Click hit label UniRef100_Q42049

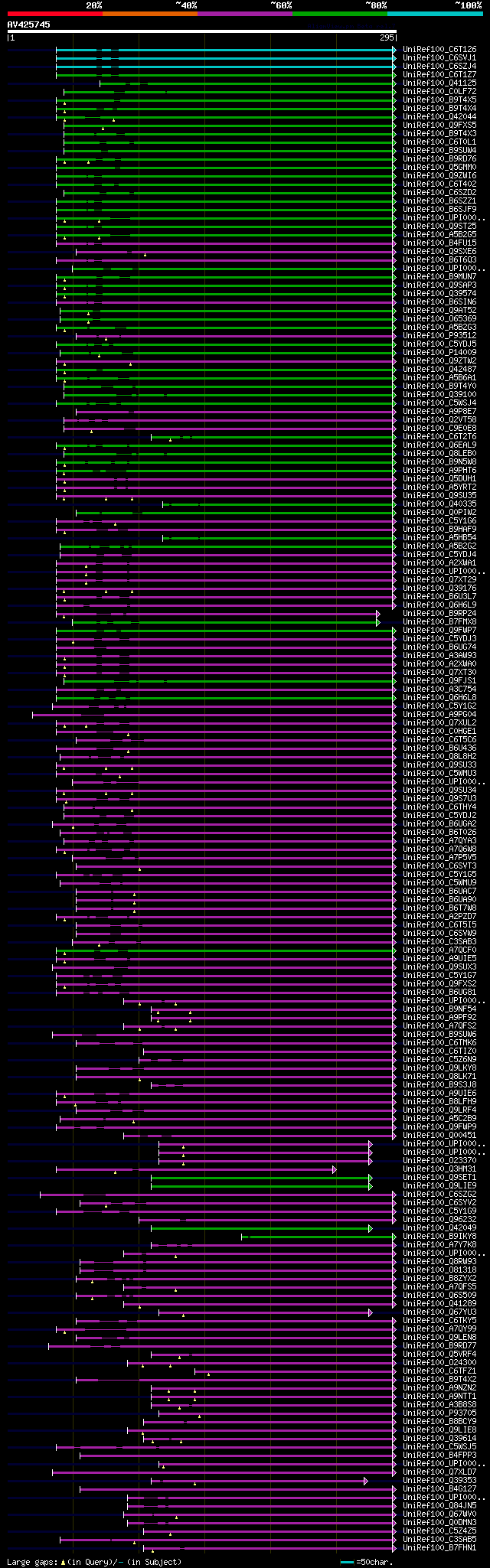(x=439, y=1228)
